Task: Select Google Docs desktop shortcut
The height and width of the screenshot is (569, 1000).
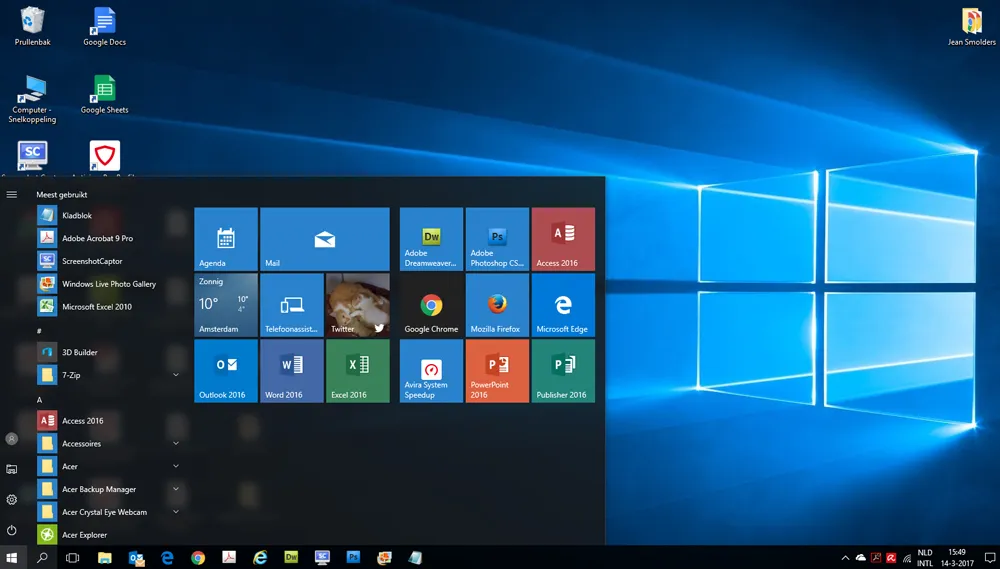Action: point(105,26)
